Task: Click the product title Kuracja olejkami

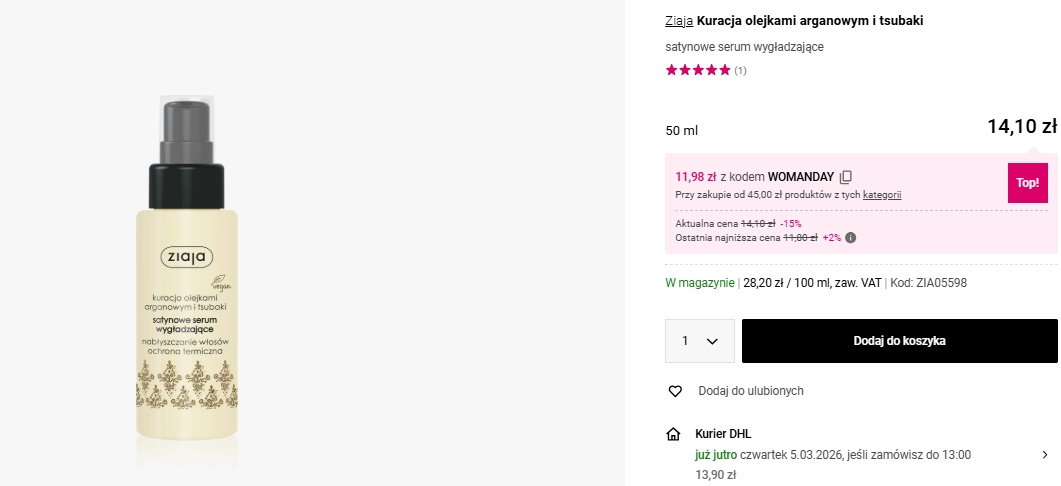Action: tap(810, 20)
